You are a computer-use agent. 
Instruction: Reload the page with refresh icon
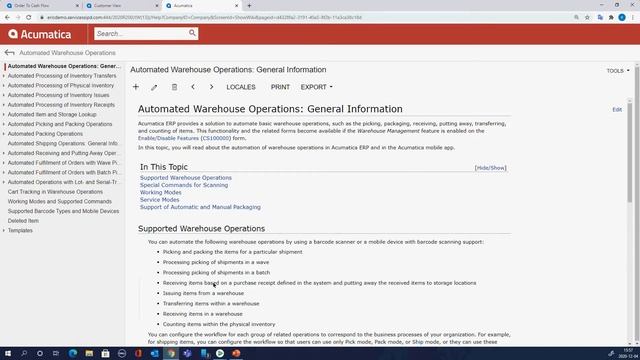pyautogui.click(x=29, y=18)
